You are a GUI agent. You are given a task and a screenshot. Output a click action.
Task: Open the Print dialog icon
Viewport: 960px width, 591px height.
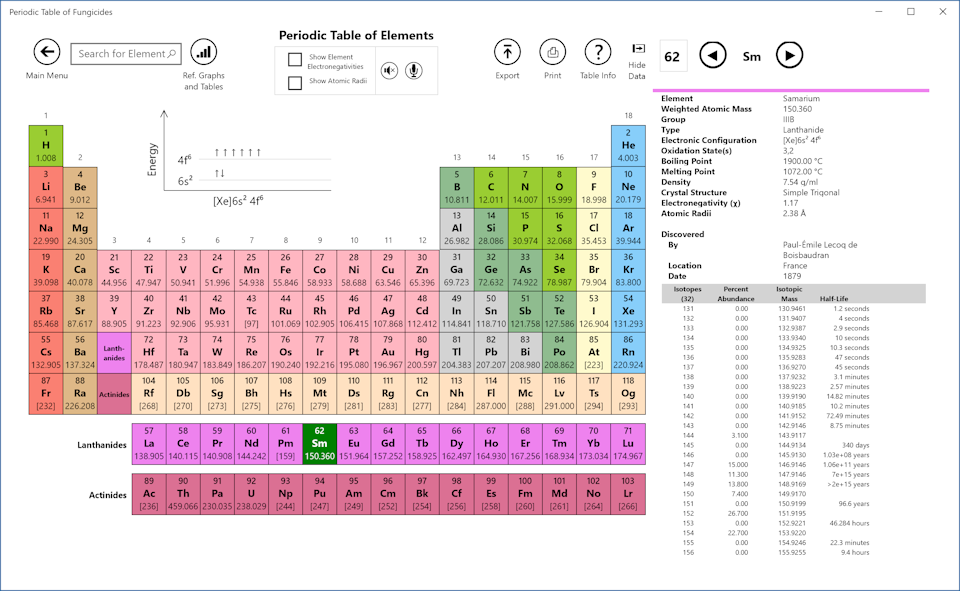[x=552, y=53]
